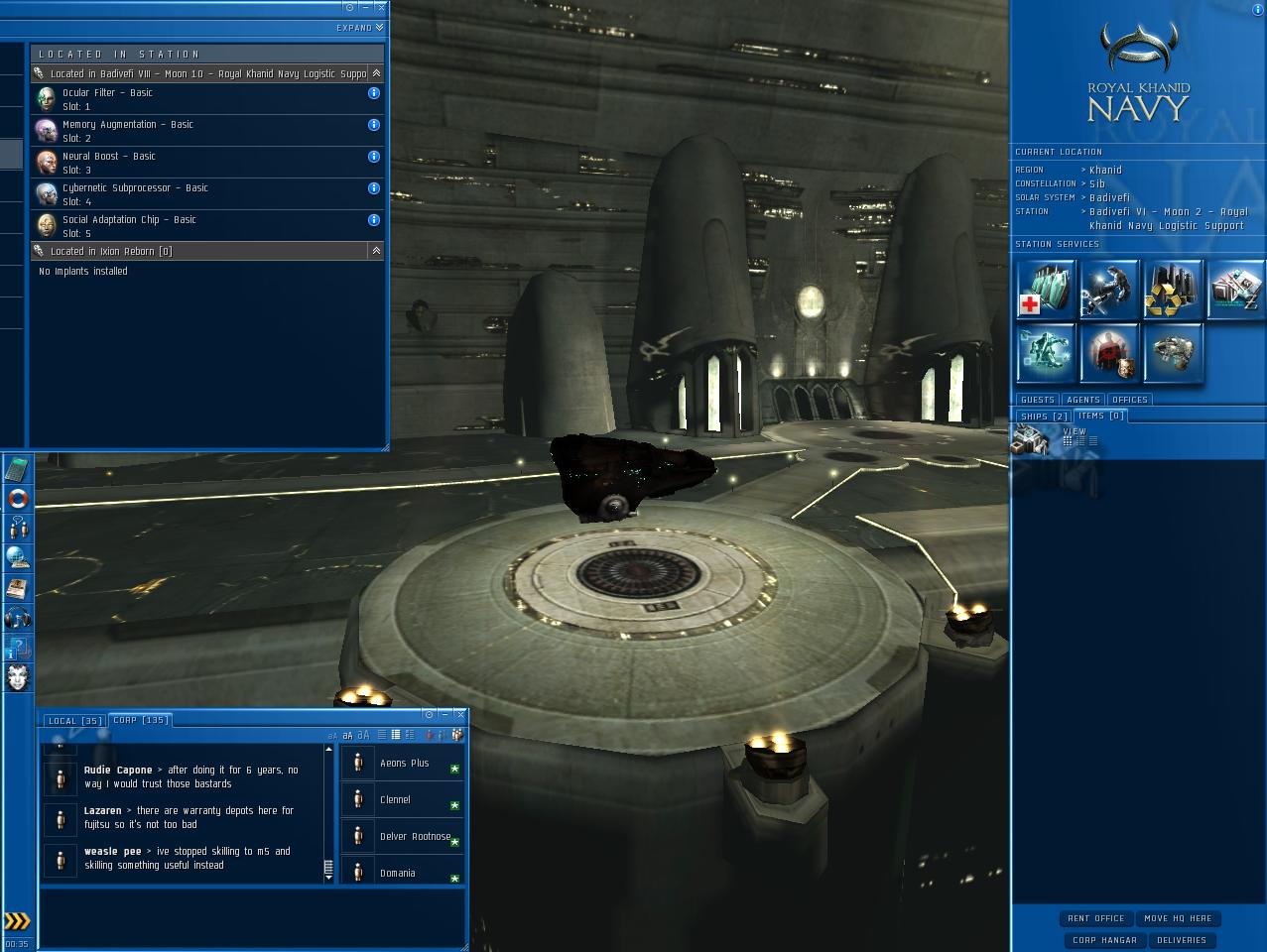Open the ITEMS [0] tab
This screenshot has height=952, width=1267.
click(x=1101, y=416)
